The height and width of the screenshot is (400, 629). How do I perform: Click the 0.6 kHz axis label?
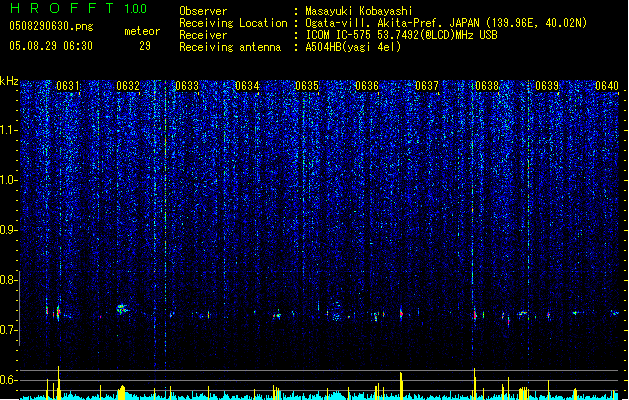pyautogui.click(x=9, y=380)
